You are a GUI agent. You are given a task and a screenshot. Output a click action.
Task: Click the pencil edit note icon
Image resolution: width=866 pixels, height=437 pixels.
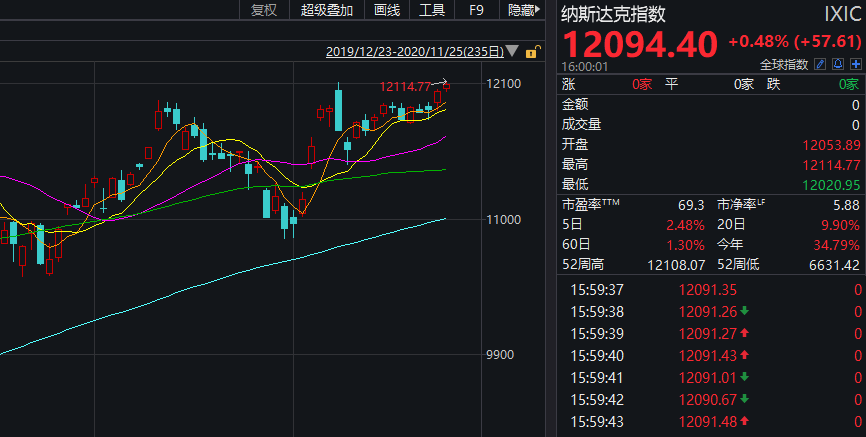pos(820,64)
